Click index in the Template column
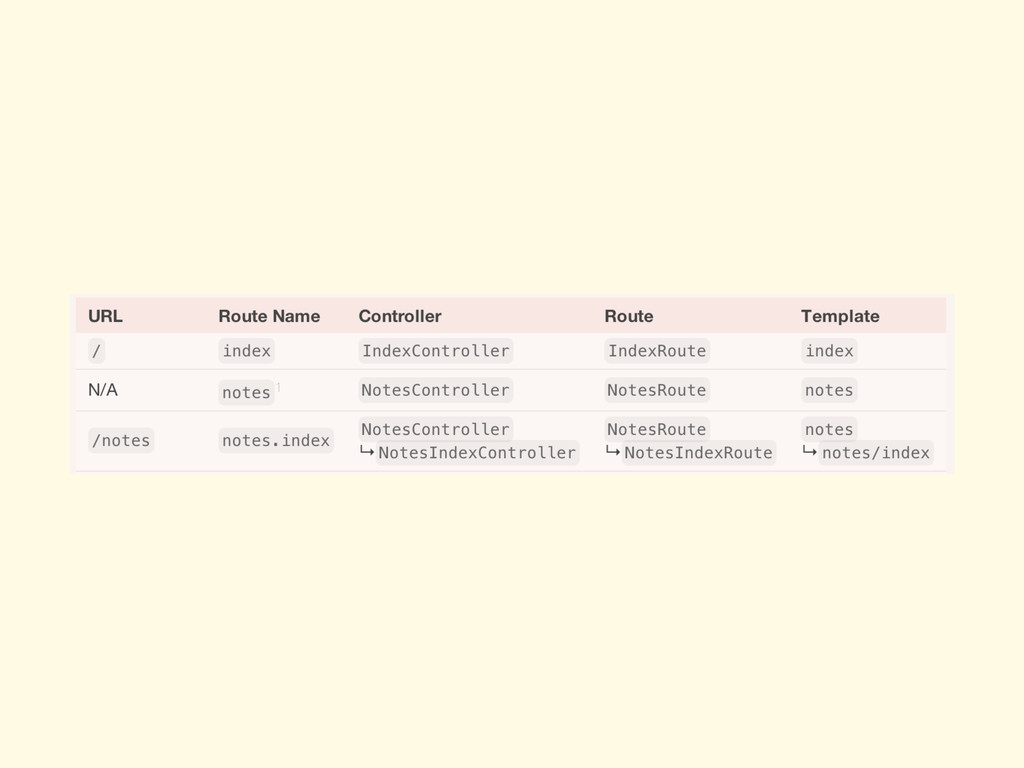 pyautogui.click(x=829, y=351)
